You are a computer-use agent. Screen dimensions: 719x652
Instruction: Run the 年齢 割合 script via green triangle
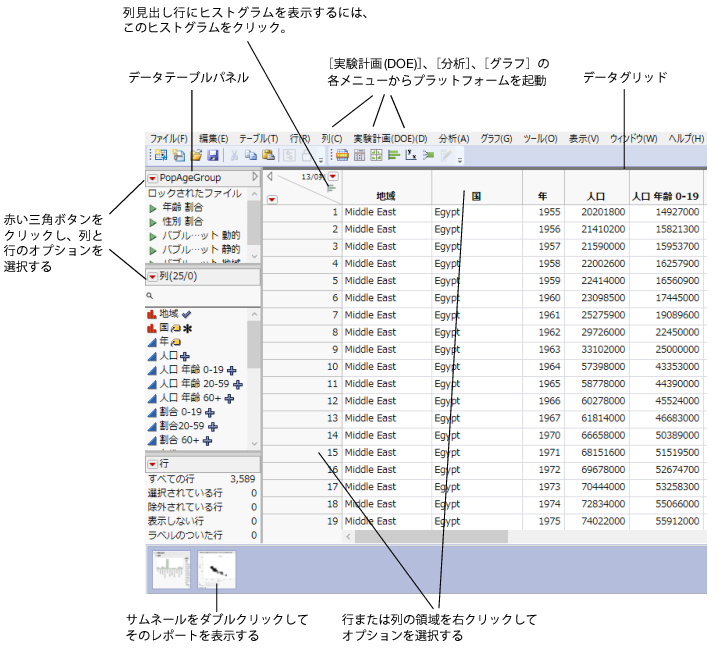(153, 209)
